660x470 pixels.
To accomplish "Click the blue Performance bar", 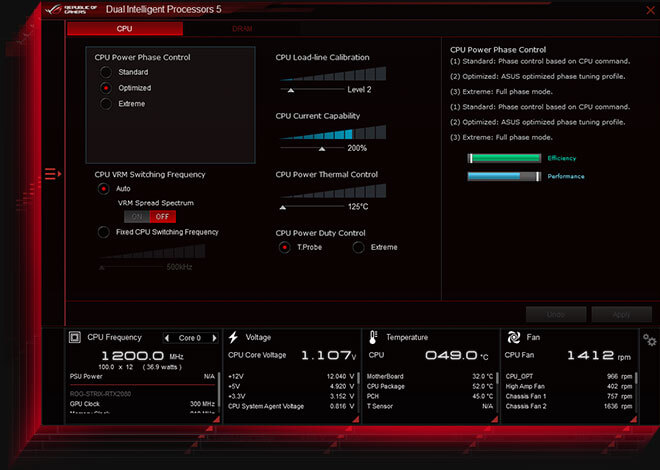I will tap(504, 176).
